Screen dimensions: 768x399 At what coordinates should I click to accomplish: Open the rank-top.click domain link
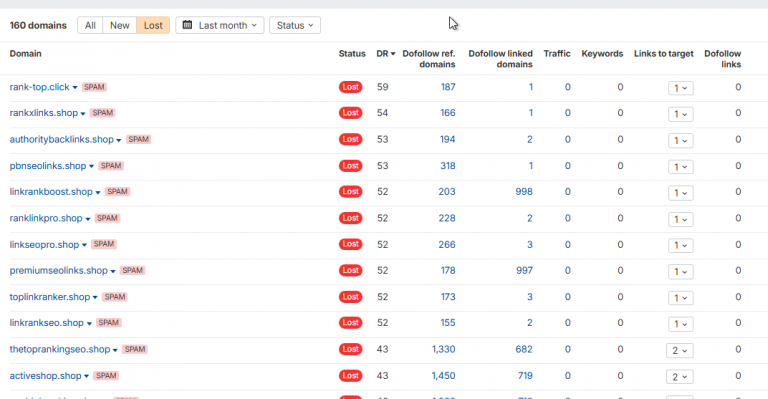(x=40, y=87)
